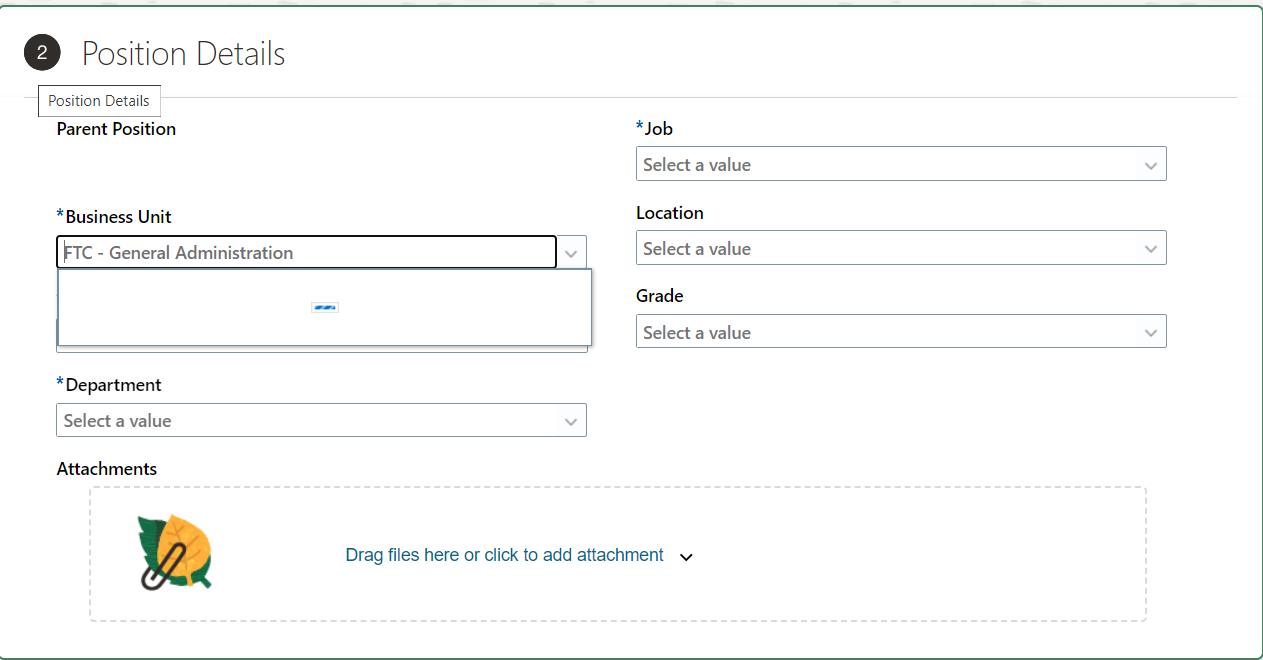This screenshot has height=660, width=1263.
Task: Click the Location field dropdown chevron
Action: [1150, 247]
